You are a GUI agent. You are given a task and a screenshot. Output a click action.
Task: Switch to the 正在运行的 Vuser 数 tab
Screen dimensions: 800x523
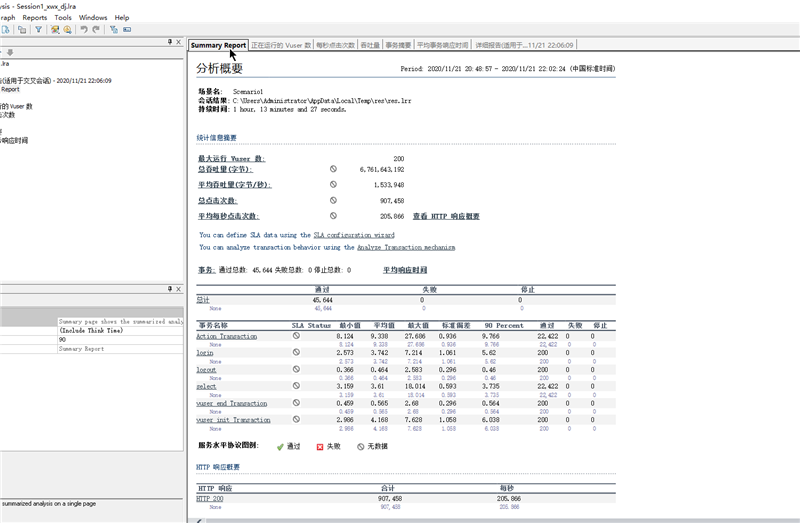(280, 45)
